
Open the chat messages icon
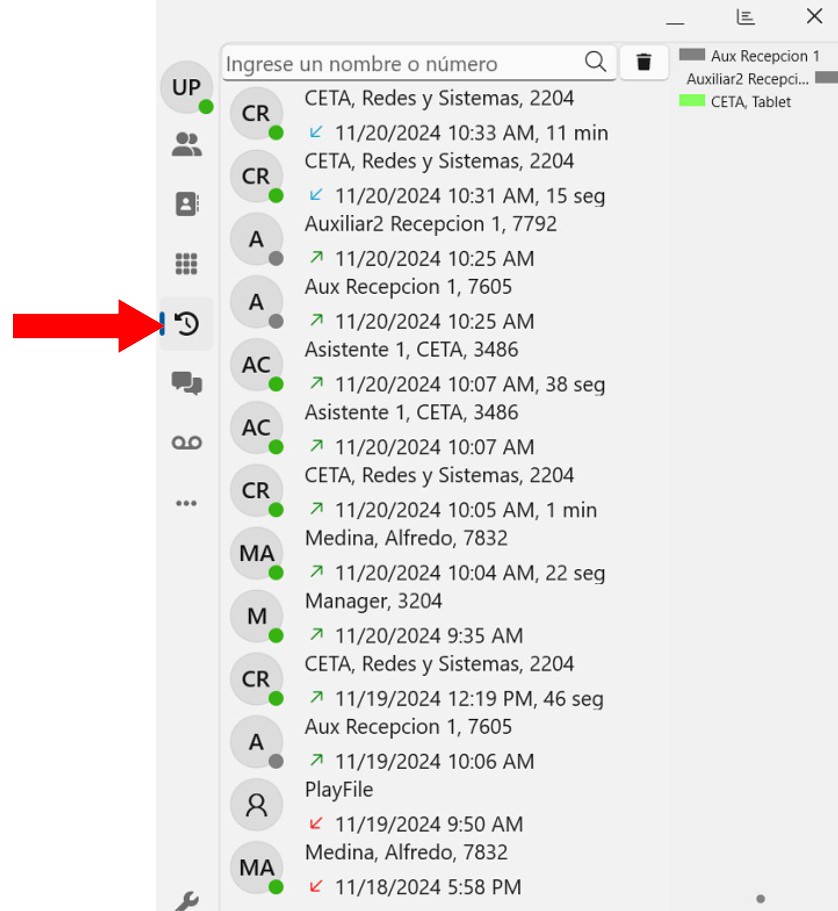186,383
